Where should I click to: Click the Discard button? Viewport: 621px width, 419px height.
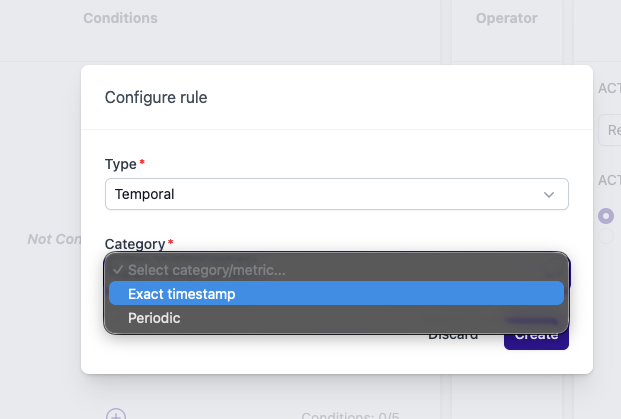pos(453,335)
